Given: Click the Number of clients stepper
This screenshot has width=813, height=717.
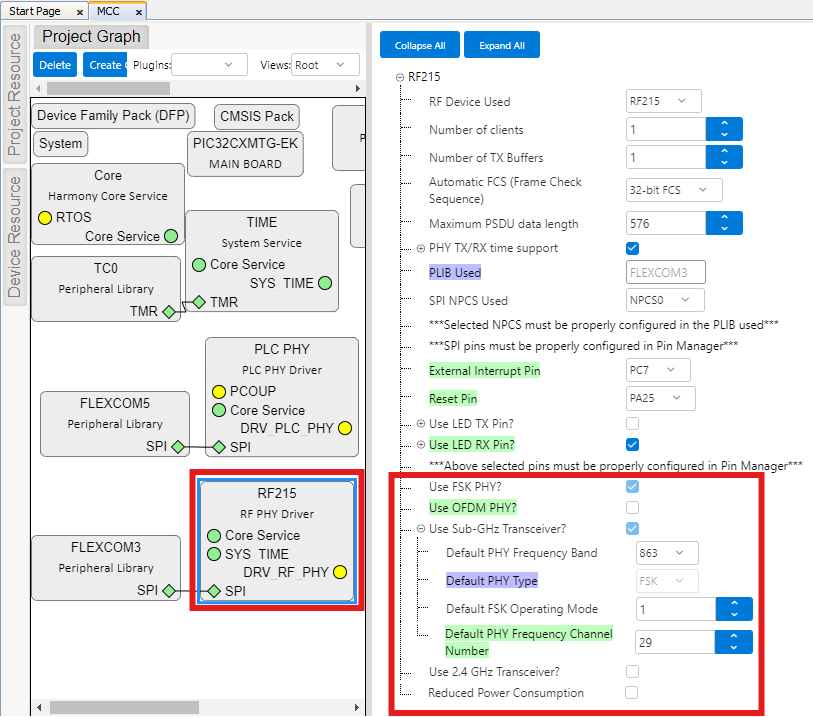Looking at the screenshot, I should tap(724, 129).
